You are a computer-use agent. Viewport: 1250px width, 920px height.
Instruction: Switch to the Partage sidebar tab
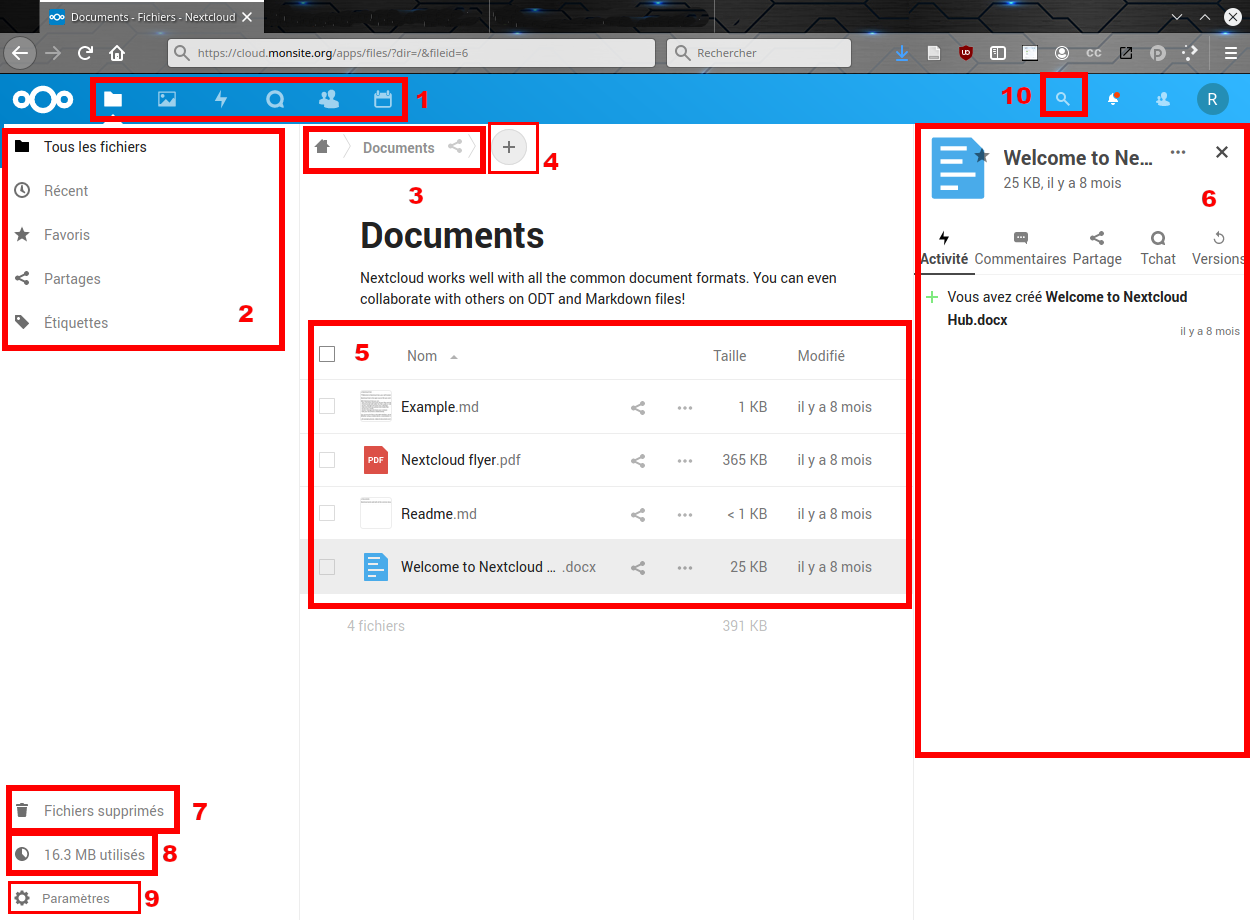click(1097, 248)
